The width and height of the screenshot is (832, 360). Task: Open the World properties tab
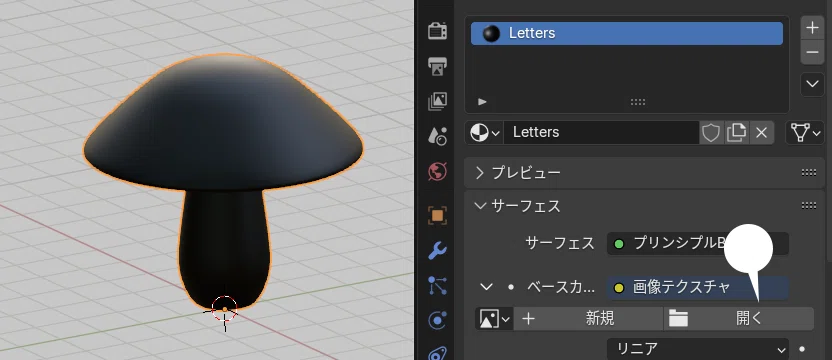(x=437, y=172)
